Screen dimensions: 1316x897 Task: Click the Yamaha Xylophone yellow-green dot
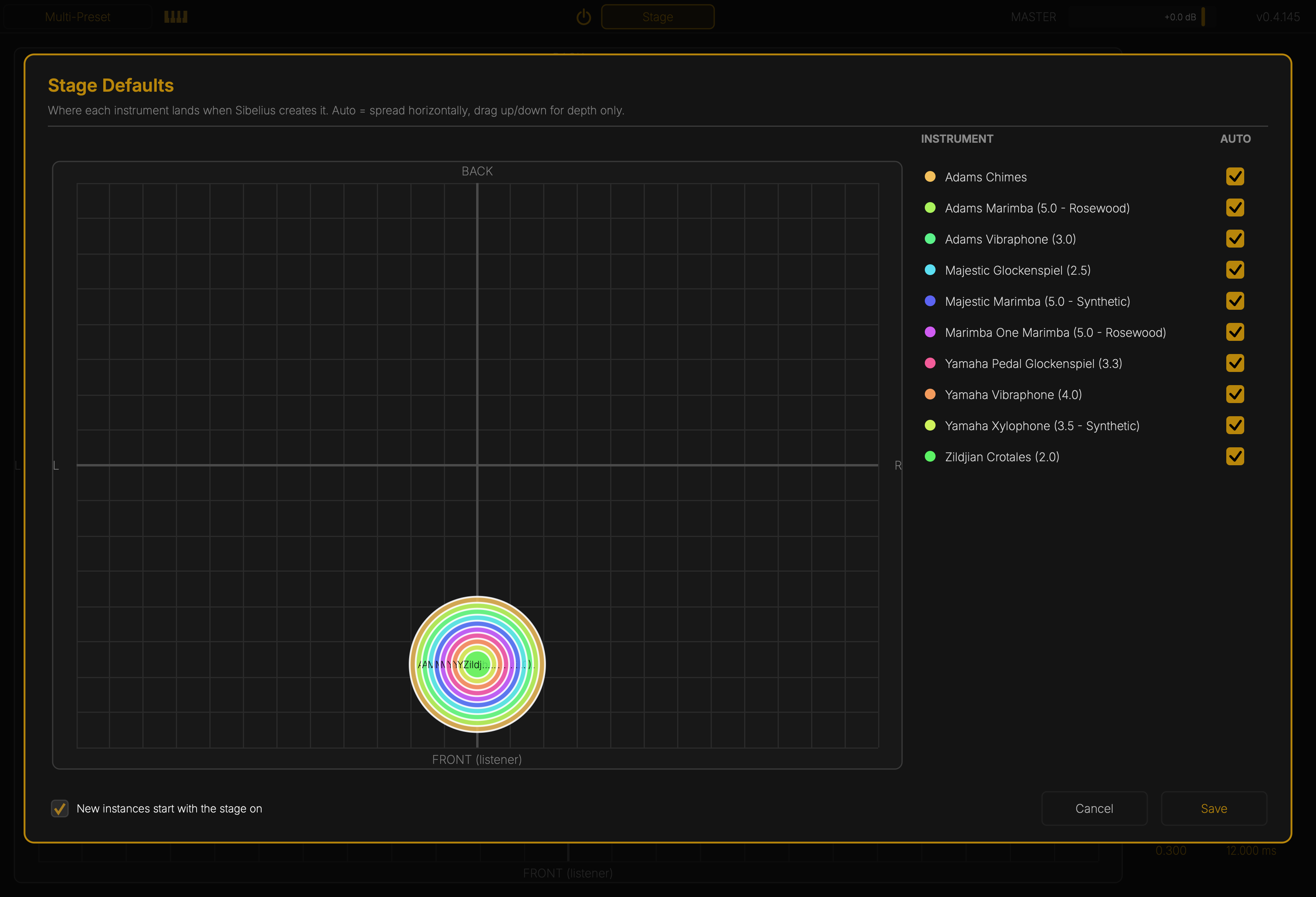[x=930, y=426]
